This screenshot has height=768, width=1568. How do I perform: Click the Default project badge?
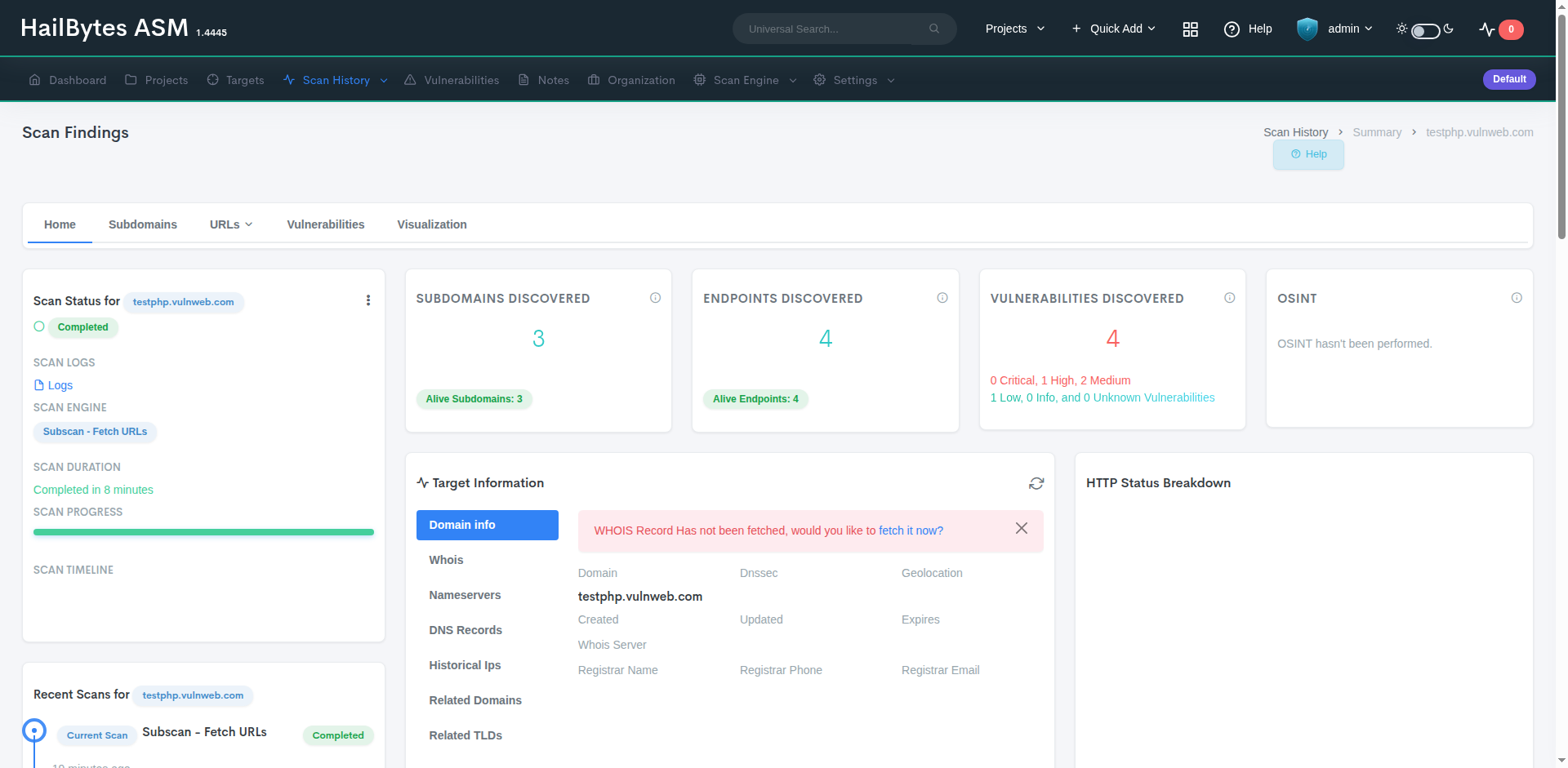click(1509, 79)
